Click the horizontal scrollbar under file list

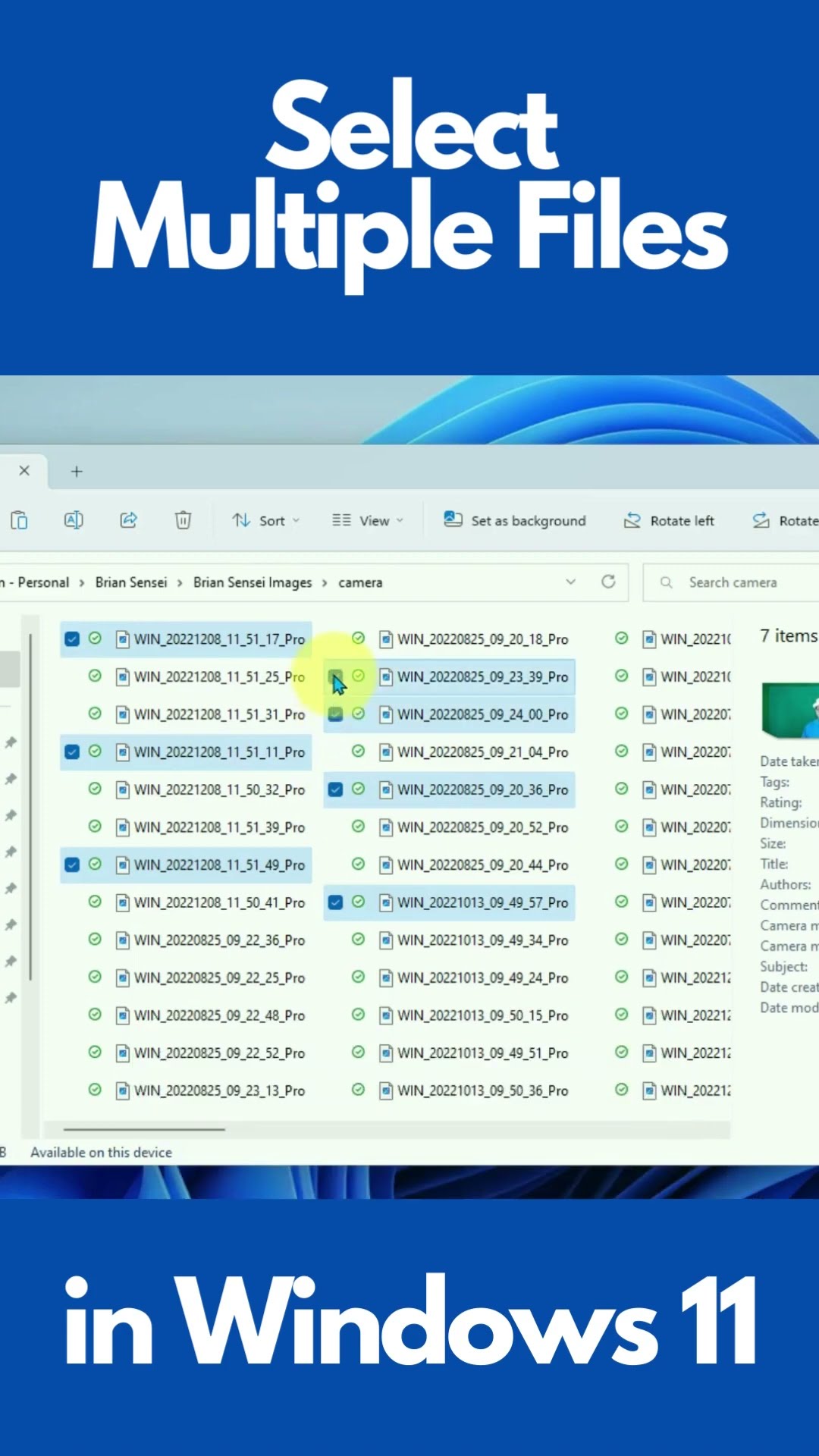(144, 1129)
